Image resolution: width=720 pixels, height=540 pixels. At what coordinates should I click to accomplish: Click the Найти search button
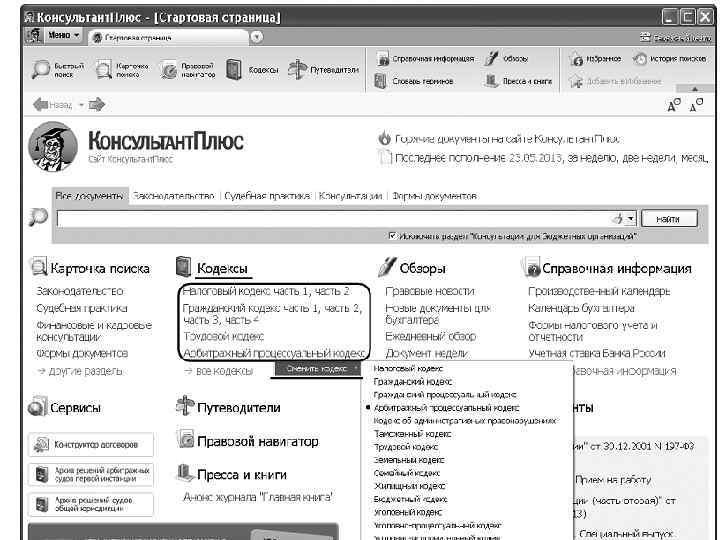pyautogui.click(x=669, y=219)
